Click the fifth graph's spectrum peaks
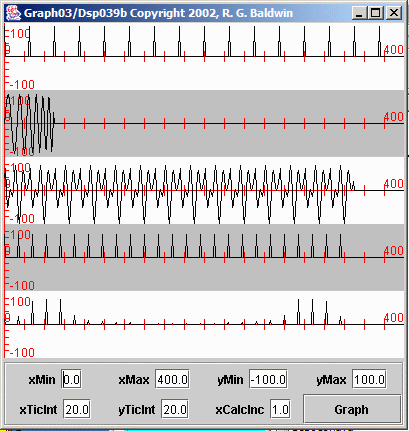409x431 pixels. pos(180,312)
